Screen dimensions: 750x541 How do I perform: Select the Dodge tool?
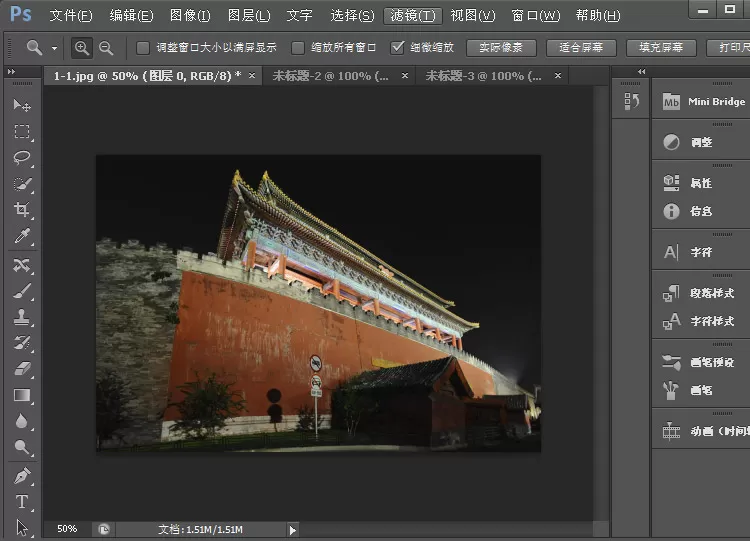pos(22,447)
